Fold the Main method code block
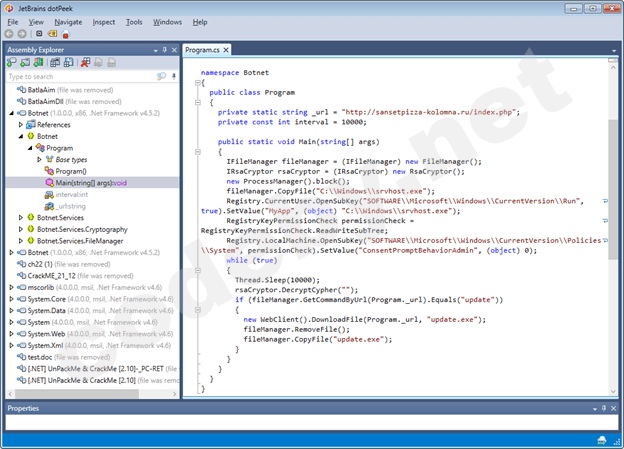624x449 pixels. coord(197,152)
